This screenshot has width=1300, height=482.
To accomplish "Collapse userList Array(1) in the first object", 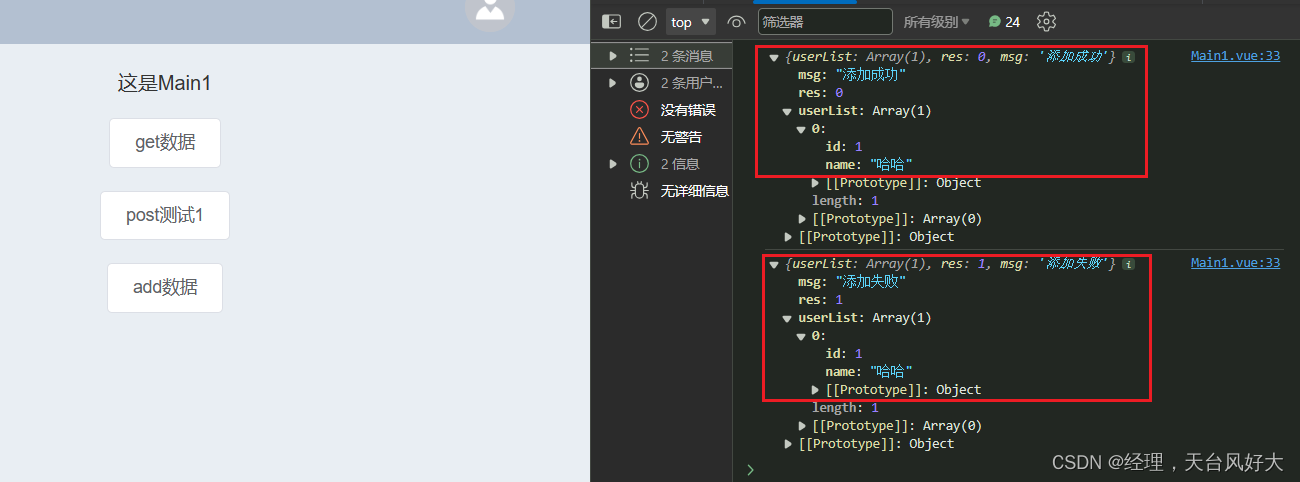I will (x=788, y=112).
